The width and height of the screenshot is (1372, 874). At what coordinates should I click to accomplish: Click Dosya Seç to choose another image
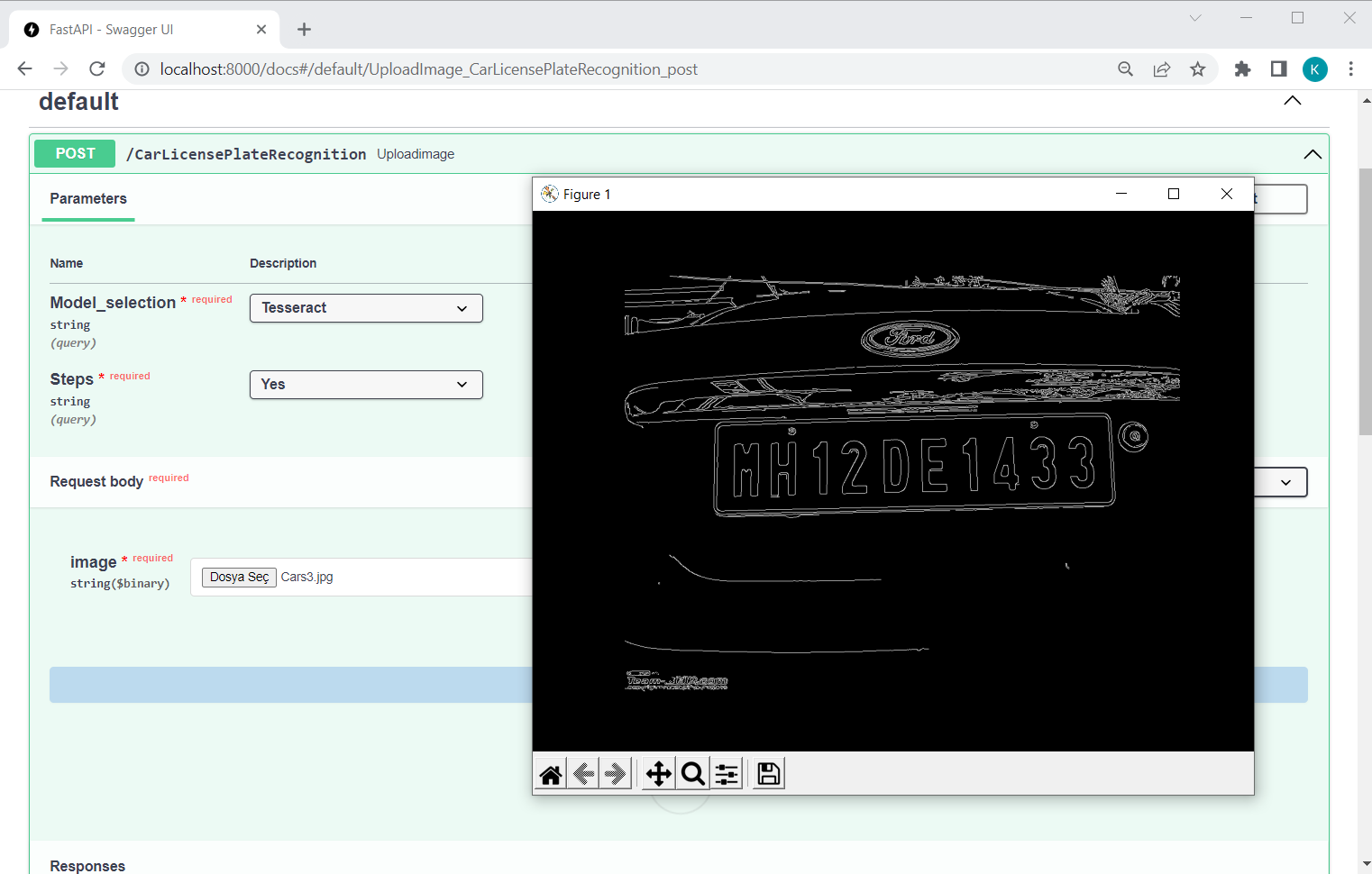click(x=238, y=577)
